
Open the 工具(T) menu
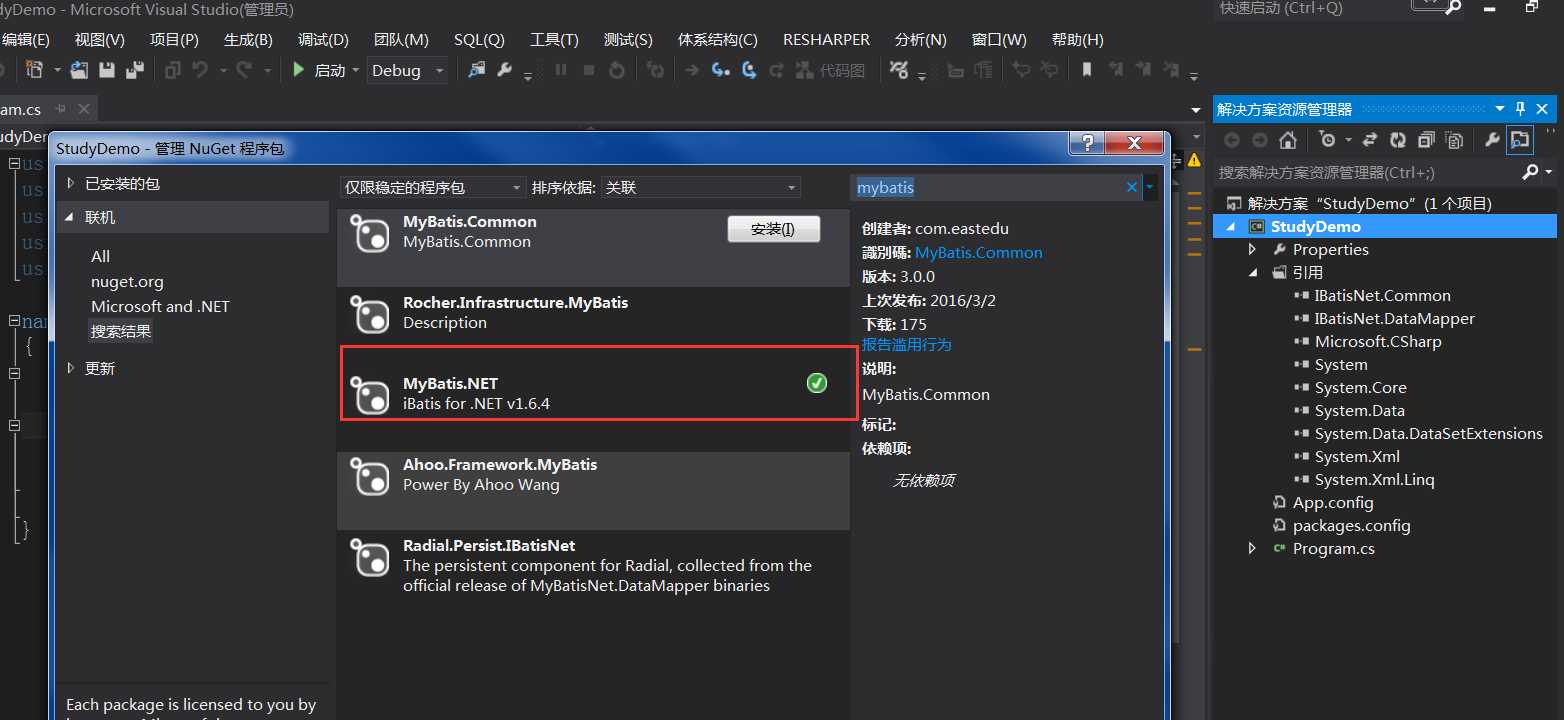554,40
